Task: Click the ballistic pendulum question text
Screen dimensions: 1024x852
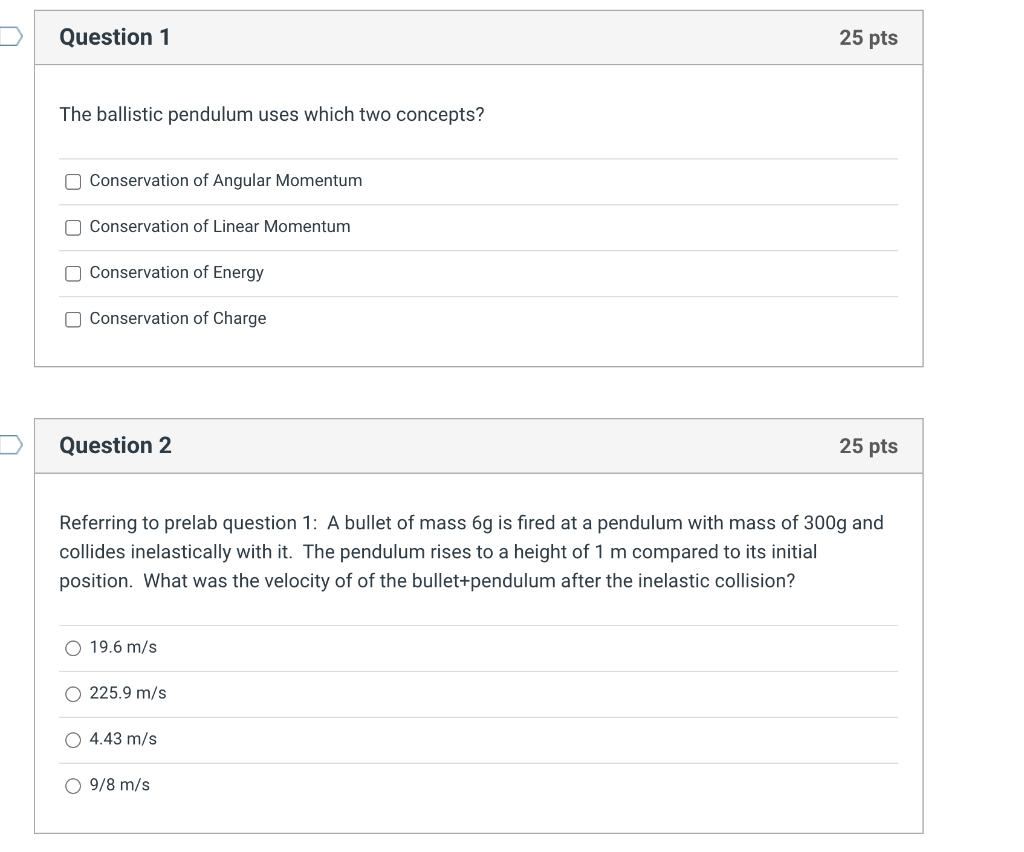Action: 272,115
